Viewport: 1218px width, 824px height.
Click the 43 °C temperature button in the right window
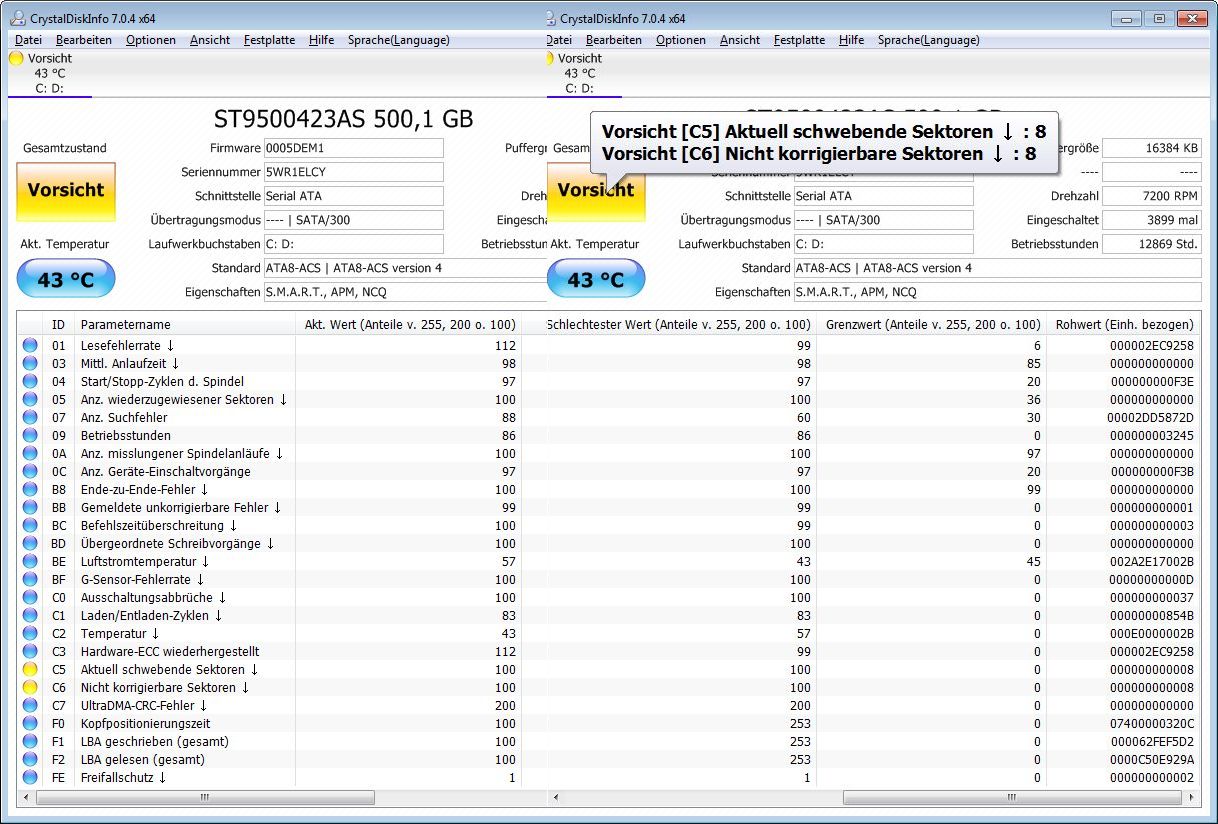(x=596, y=280)
